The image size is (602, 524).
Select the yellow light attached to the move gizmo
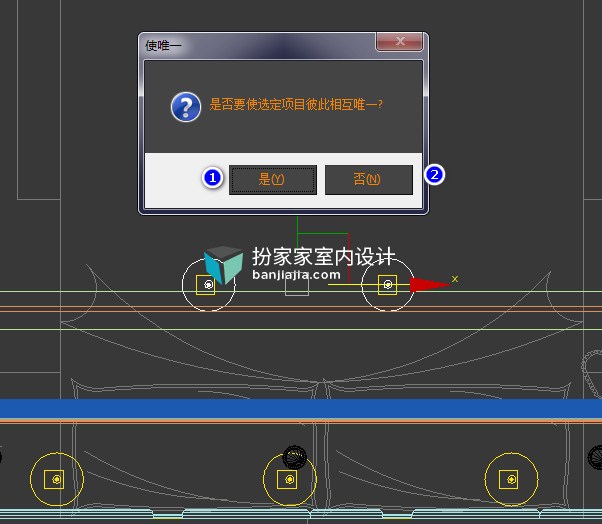pos(388,284)
